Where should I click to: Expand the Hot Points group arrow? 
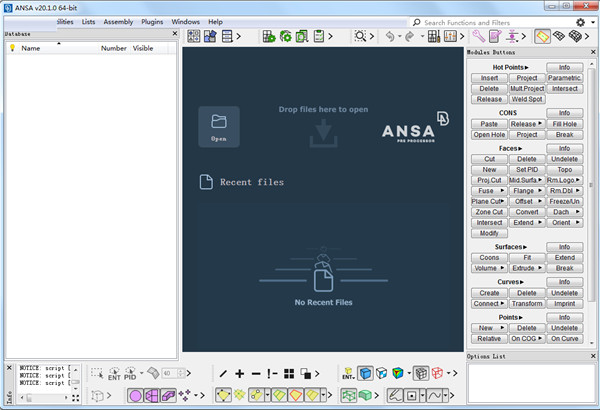coord(527,67)
